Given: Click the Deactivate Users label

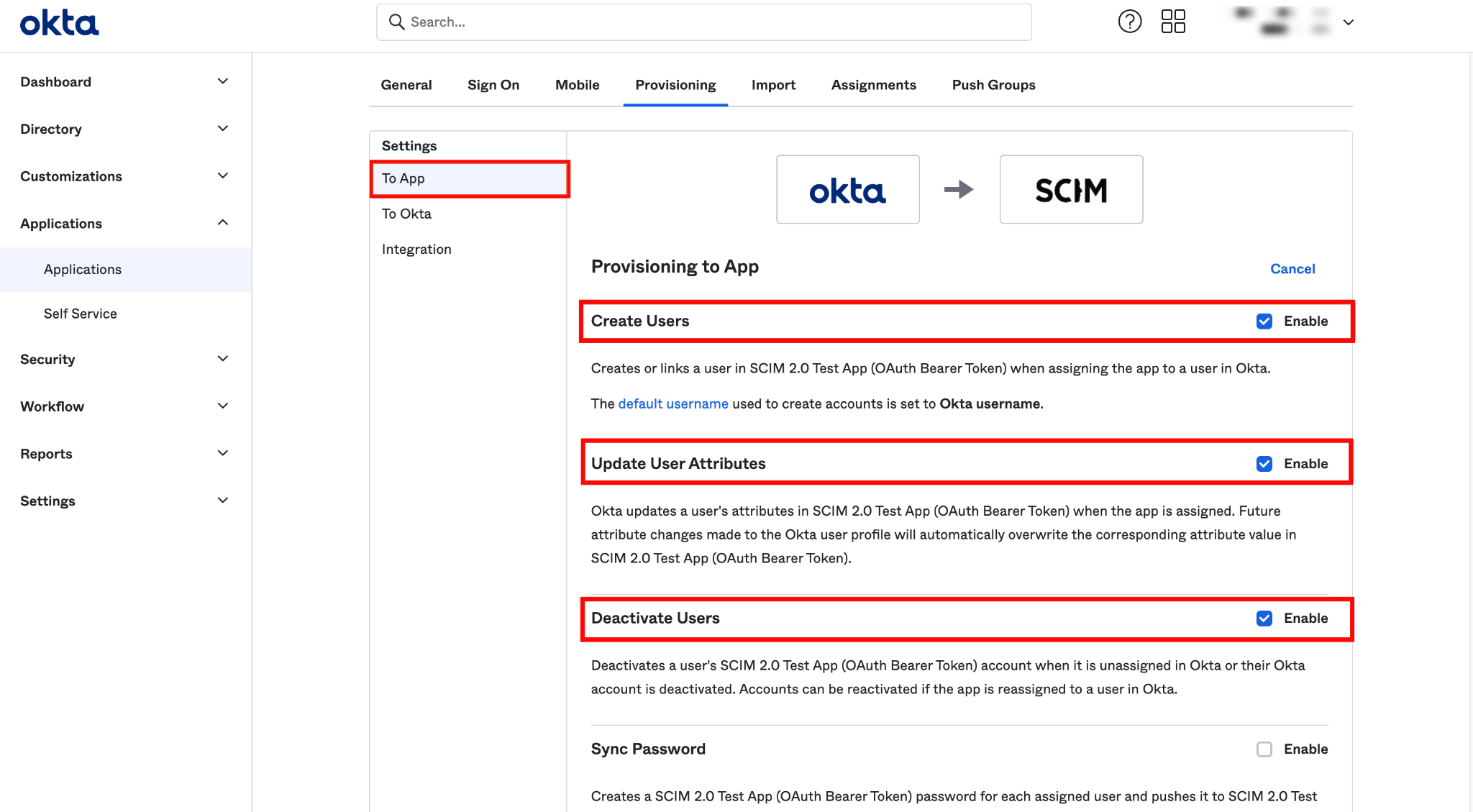Looking at the screenshot, I should [x=655, y=619].
